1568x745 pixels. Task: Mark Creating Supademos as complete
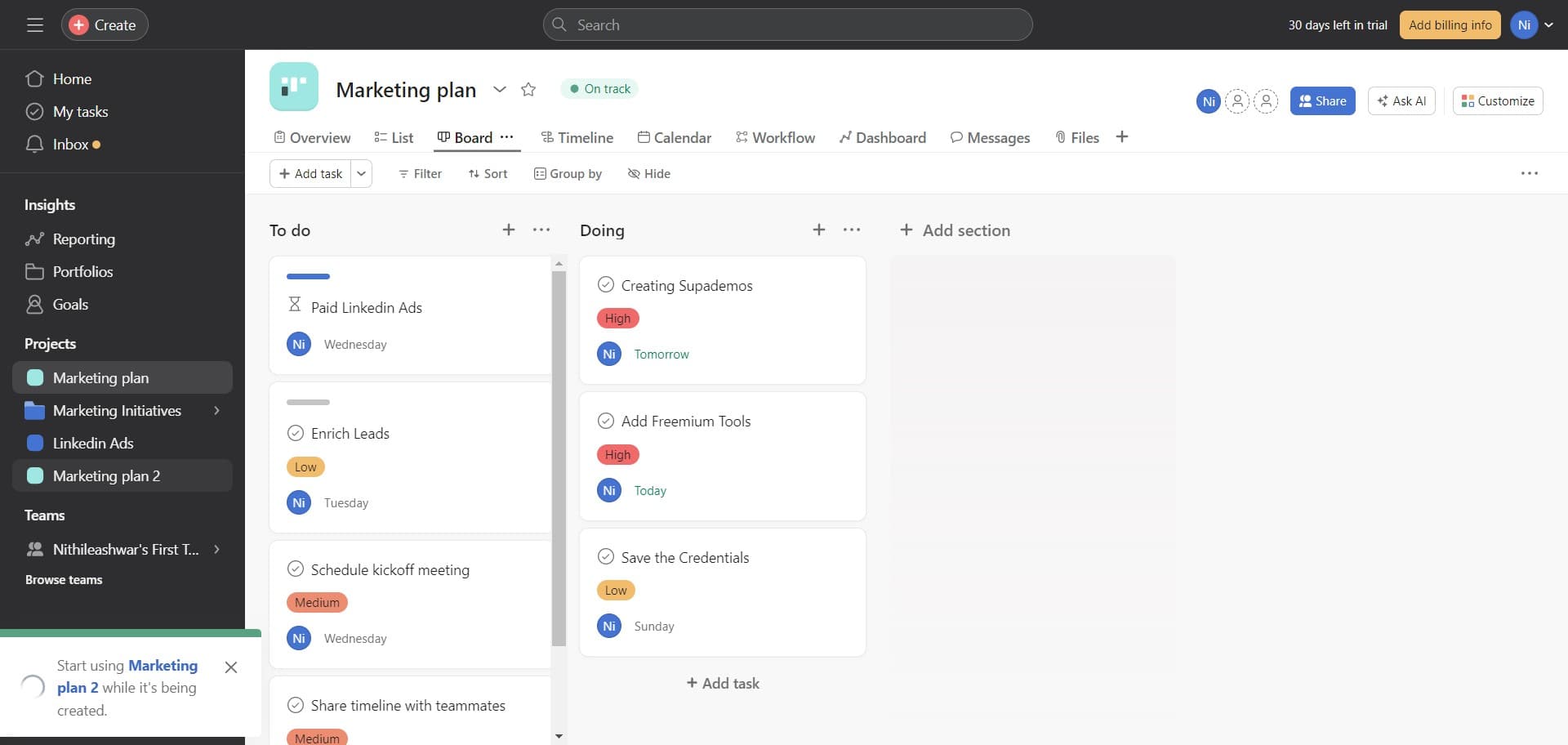(x=606, y=284)
